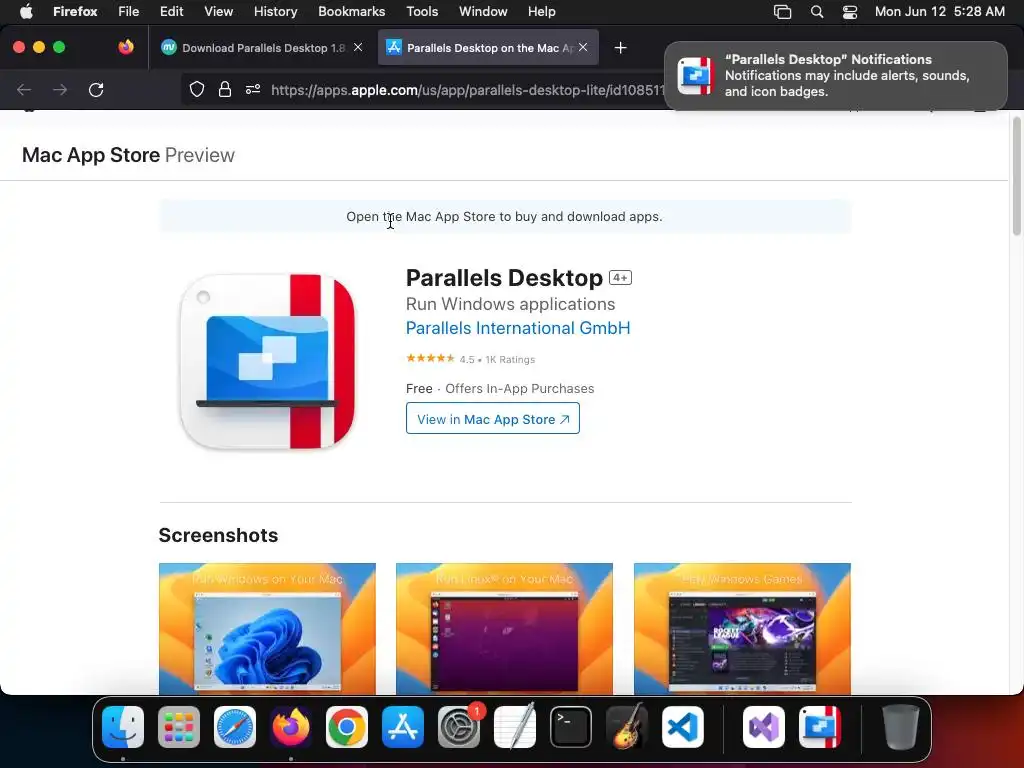Click the tracking protection shield icon
This screenshot has height=768, width=1024.
tap(197, 89)
